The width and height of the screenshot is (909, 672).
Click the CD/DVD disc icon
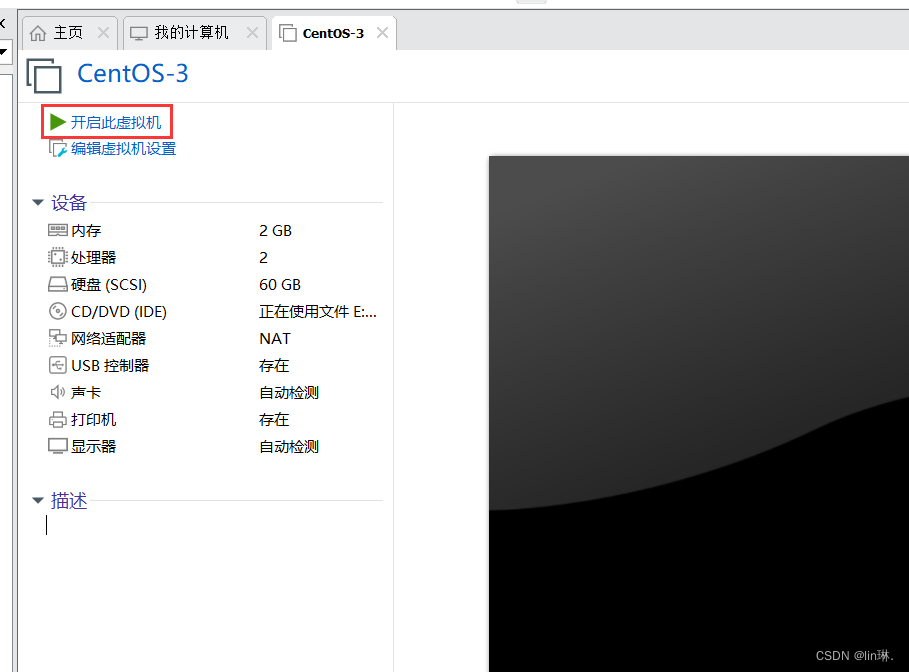[57, 311]
